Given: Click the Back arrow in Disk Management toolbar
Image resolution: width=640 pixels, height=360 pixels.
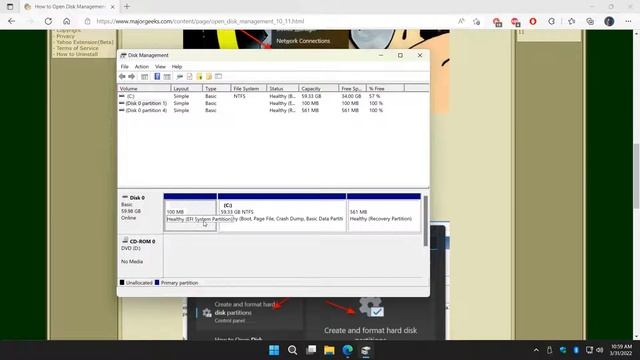Looking at the screenshot, I should (122, 76).
